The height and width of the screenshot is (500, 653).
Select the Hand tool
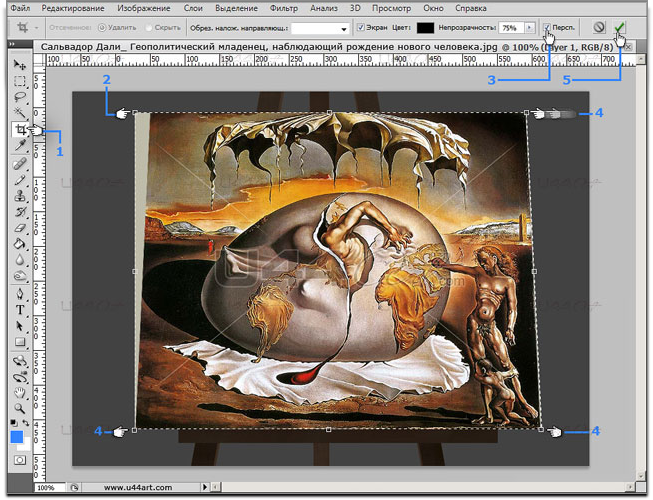click(x=20, y=393)
